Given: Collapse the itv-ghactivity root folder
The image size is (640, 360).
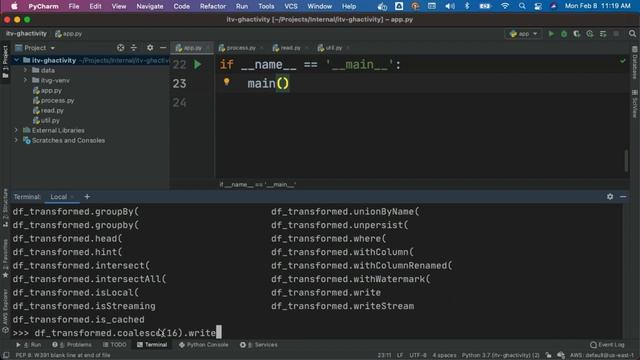Looking at the screenshot, I should (x=16, y=60).
